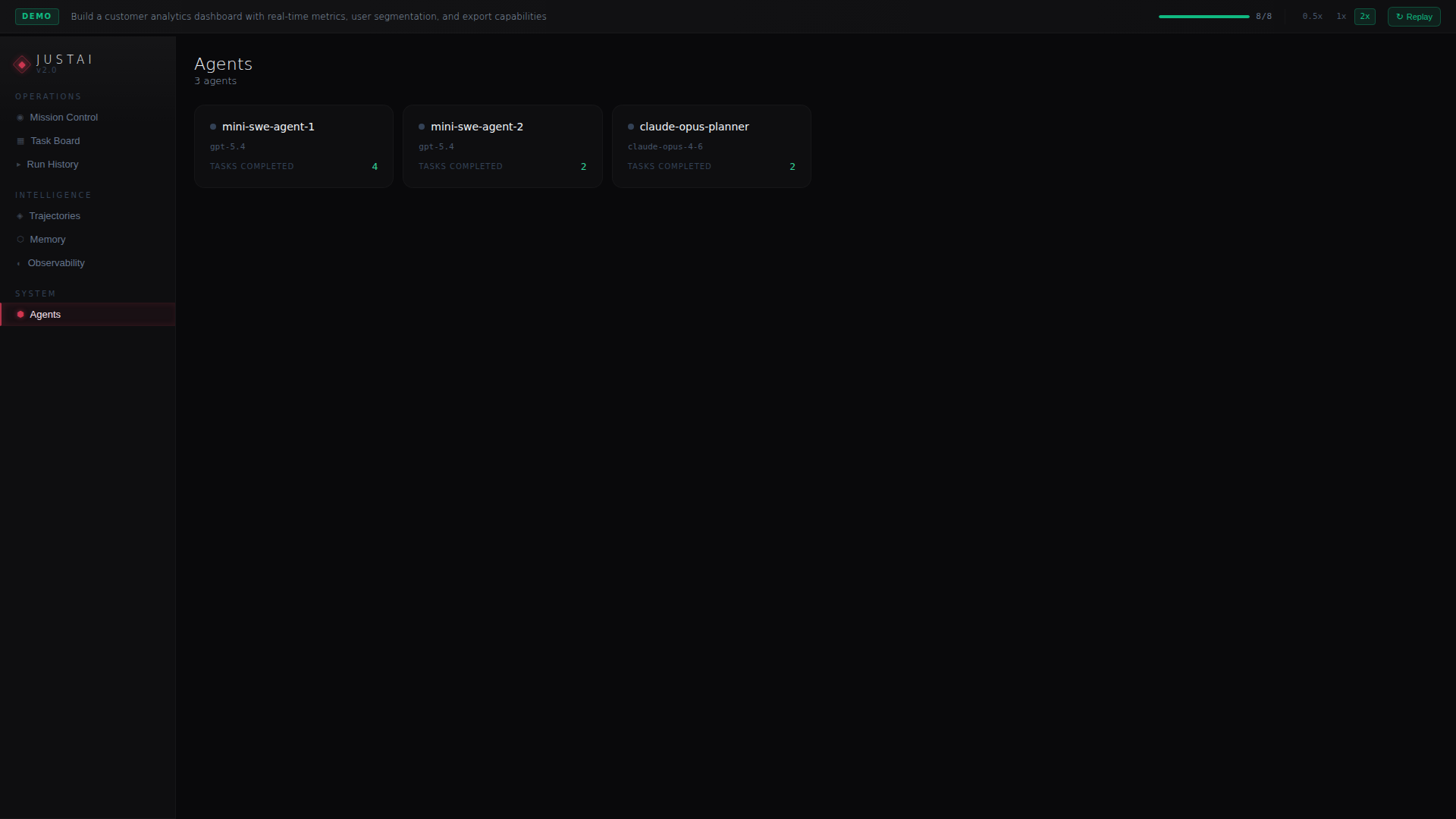Open the Memory section
The image size is (1456, 819).
[88, 240]
